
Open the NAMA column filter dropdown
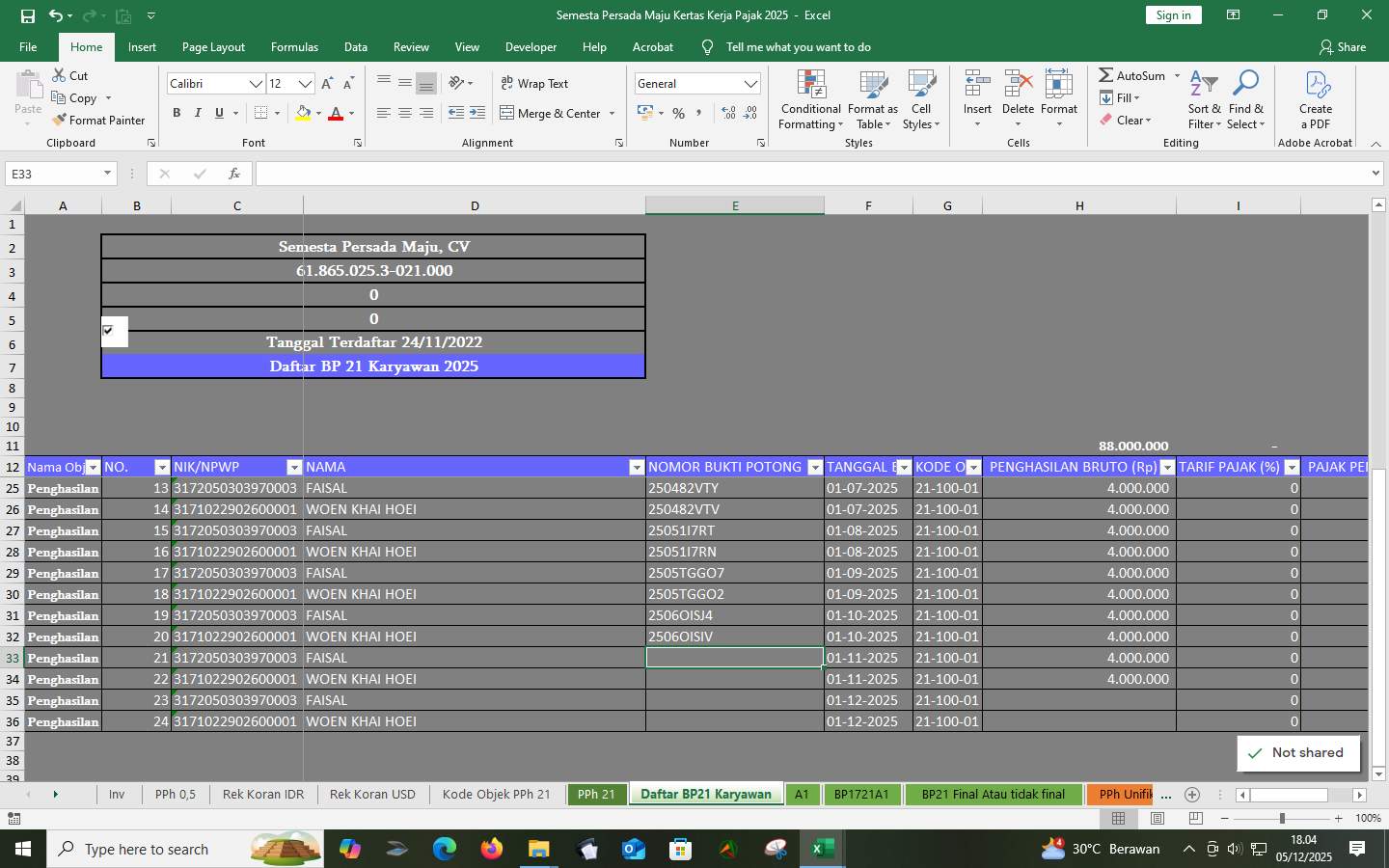tap(637, 467)
